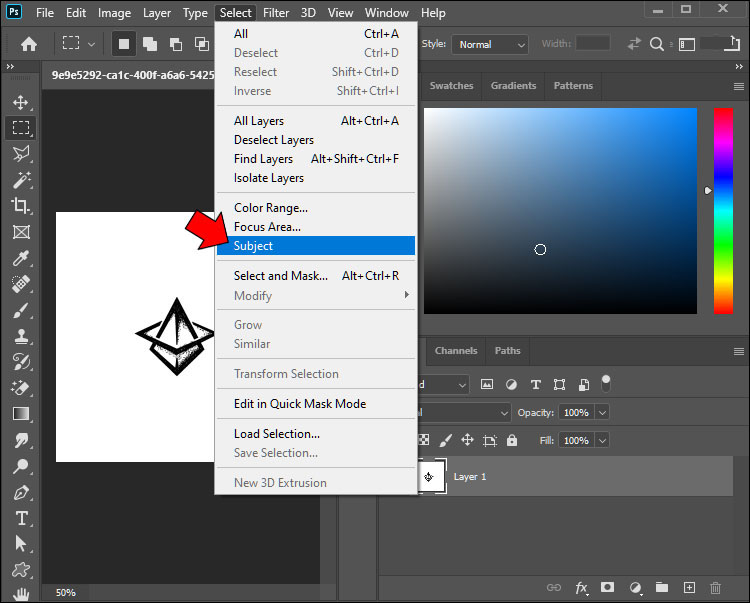Viewport: 750px width, 603px height.
Task: Select the Polygonal Lasso tool
Action: coord(21,153)
